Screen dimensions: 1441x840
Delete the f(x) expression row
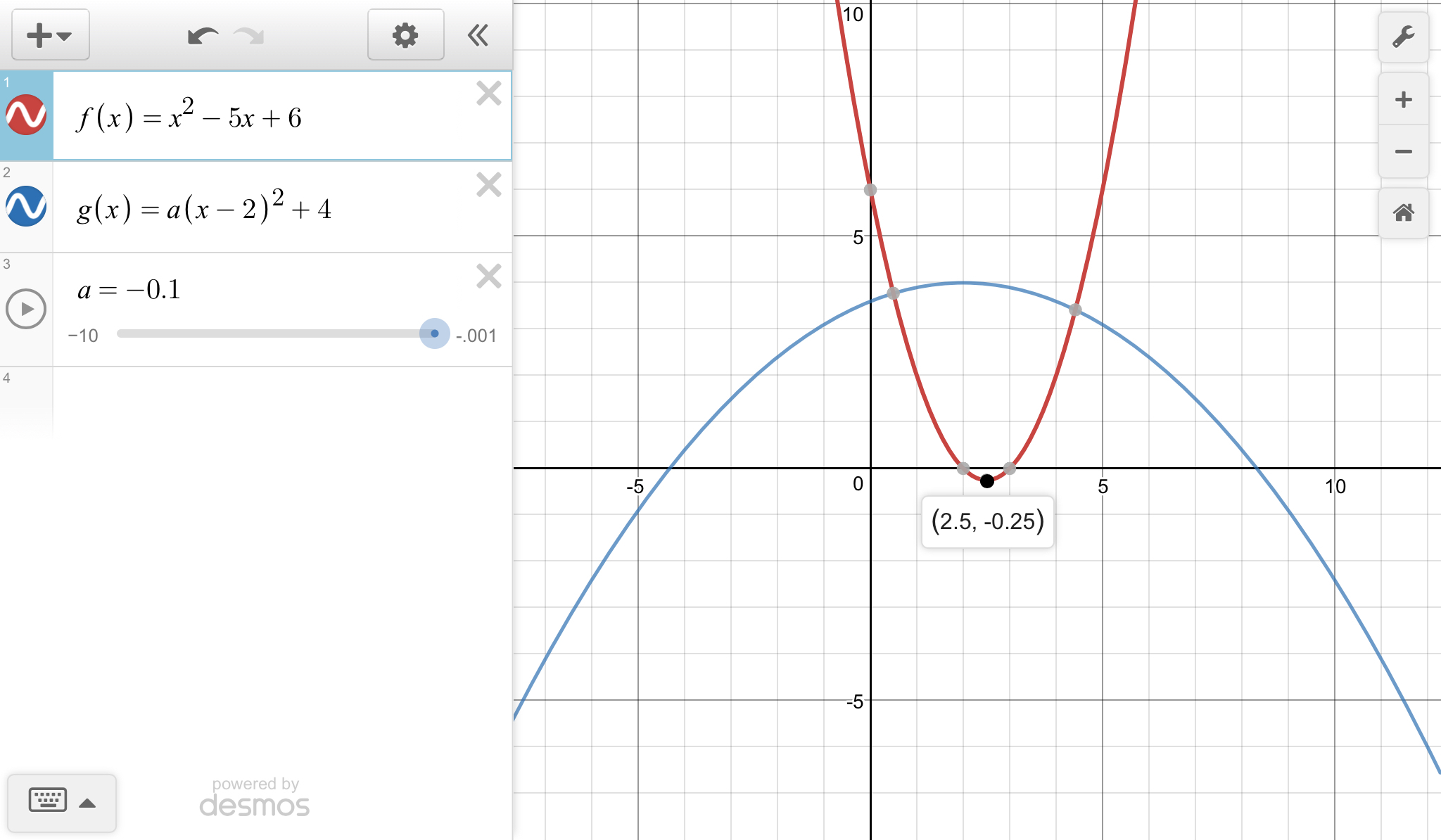tap(488, 94)
